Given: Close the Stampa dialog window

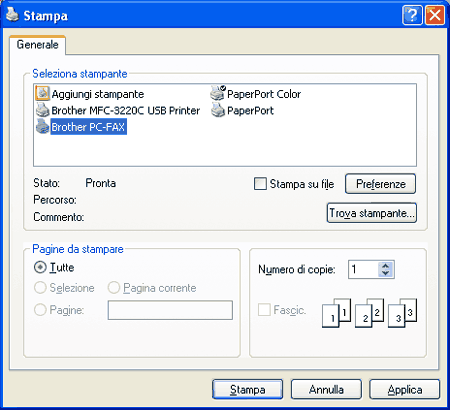Looking at the screenshot, I should coord(435,15).
